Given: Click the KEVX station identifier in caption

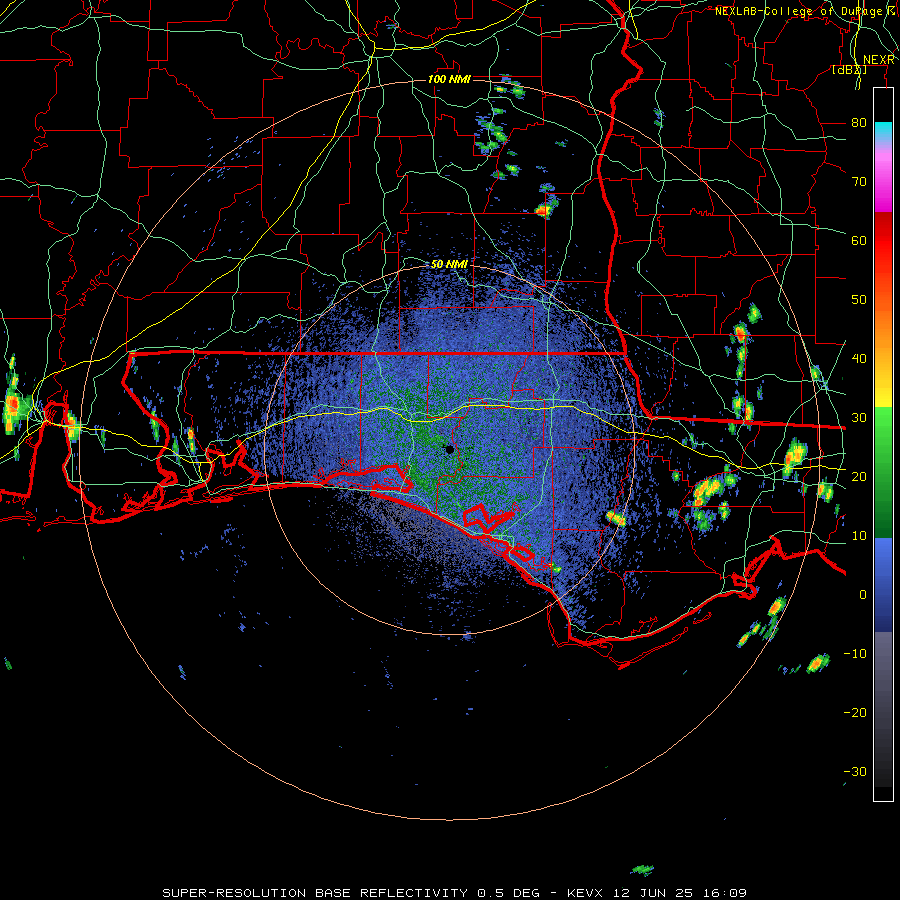Looking at the screenshot, I should 585,893.
